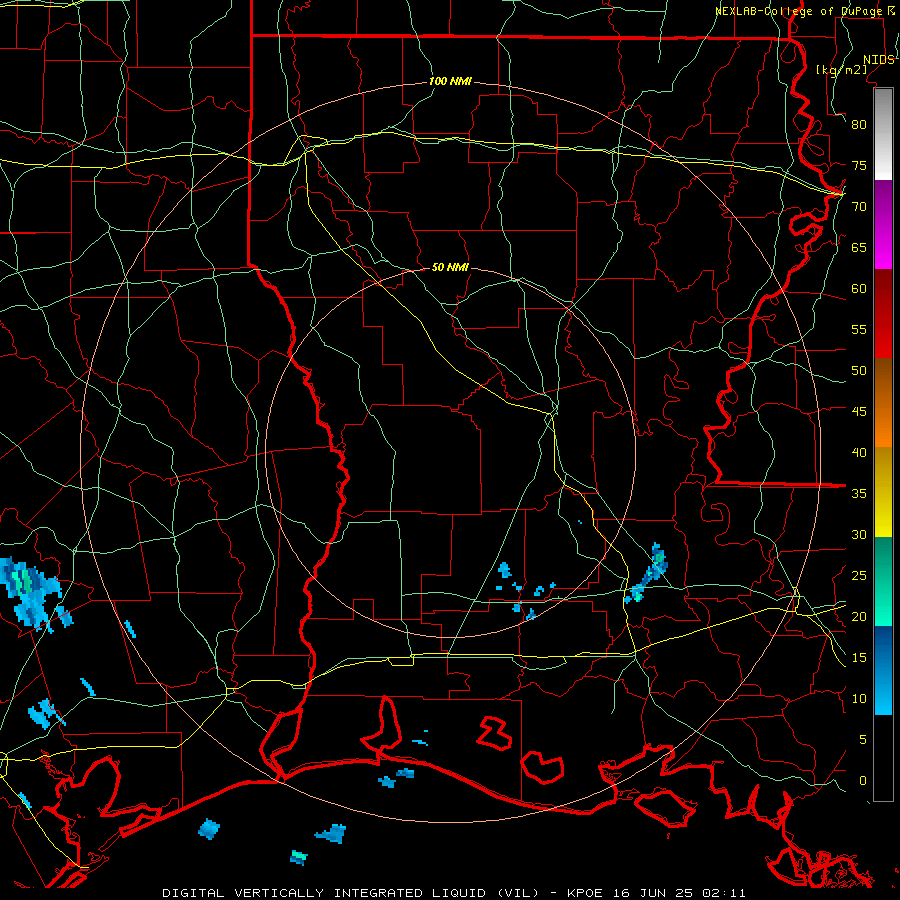
Task: Click the green segment of the color bar
Action: [883, 581]
